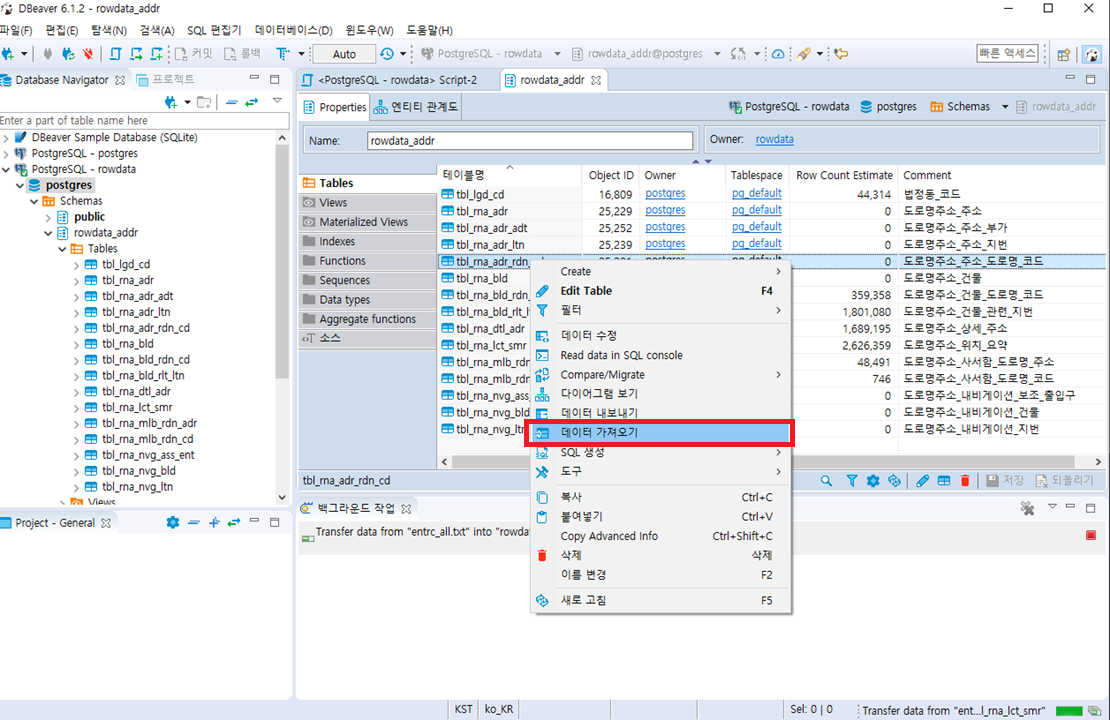The image size is (1110, 720).
Task: Click the DBeaver perspective icon at toolbar end
Action: (x=1092, y=55)
